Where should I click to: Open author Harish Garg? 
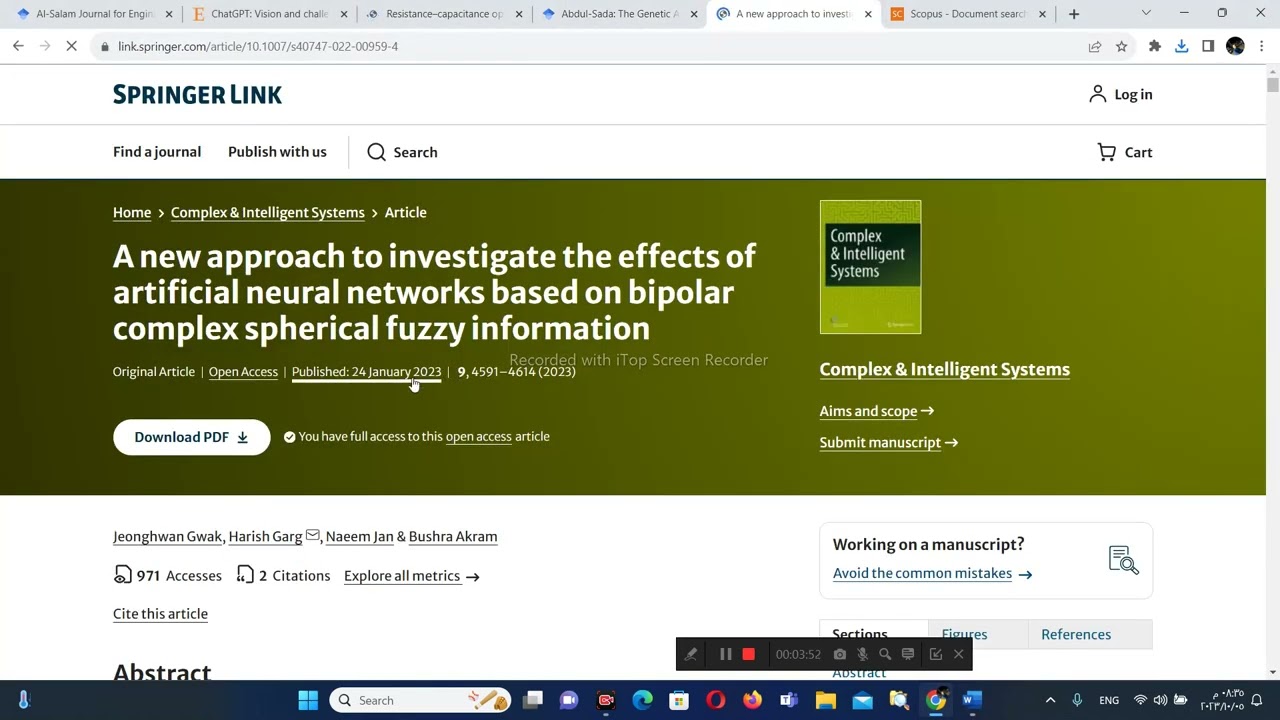point(265,536)
